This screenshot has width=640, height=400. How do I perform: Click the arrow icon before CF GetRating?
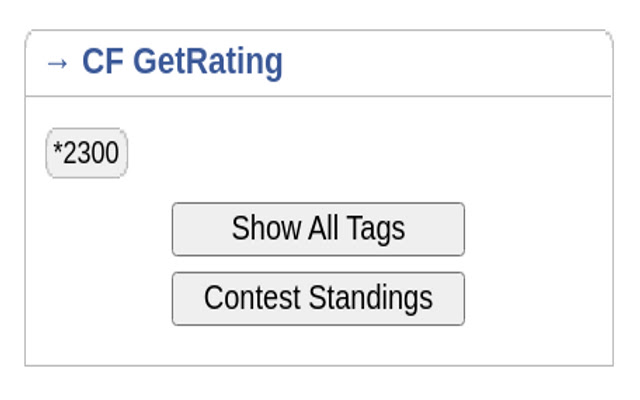coord(58,63)
